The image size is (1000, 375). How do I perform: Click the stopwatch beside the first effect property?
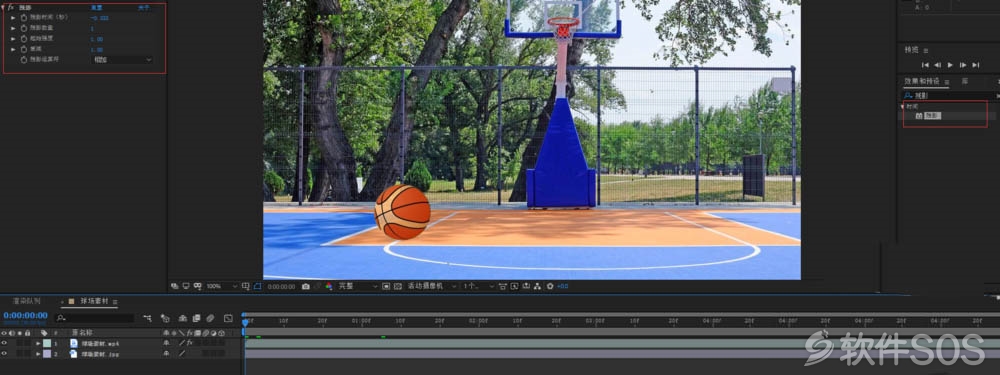tap(24, 18)
